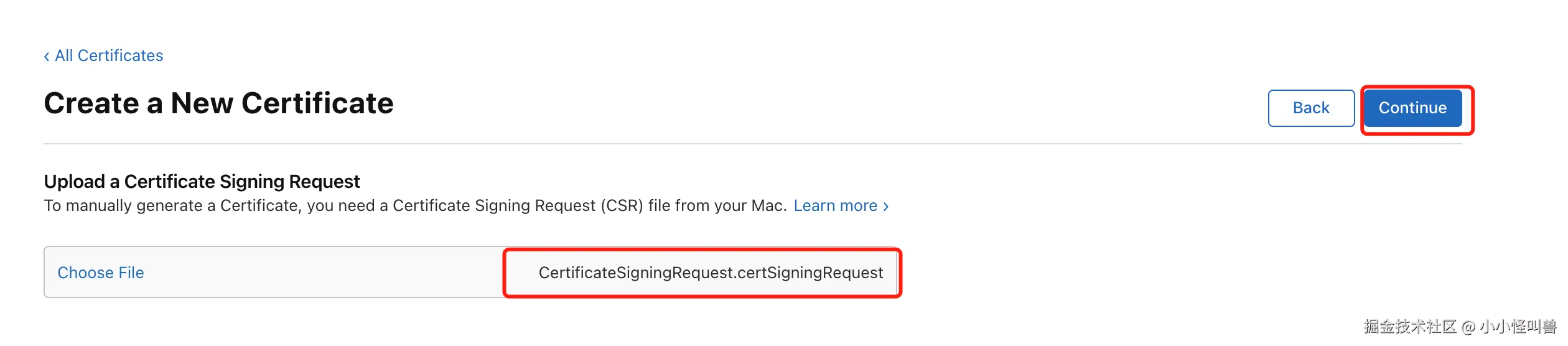Click the "@" symbol in the watermark
This screenshot has height=346, width=1568.
click(x=1468, y=327)
